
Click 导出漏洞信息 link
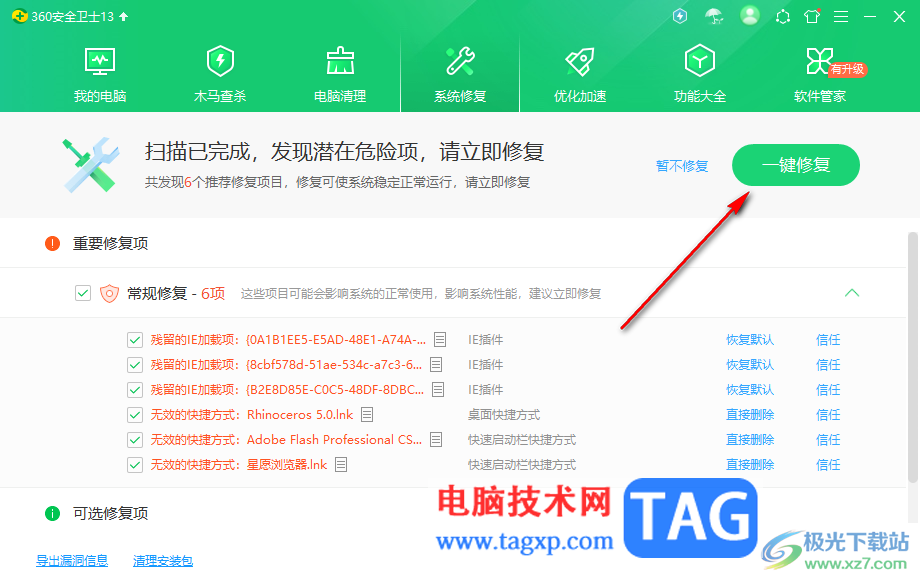[x=72, y=561]
